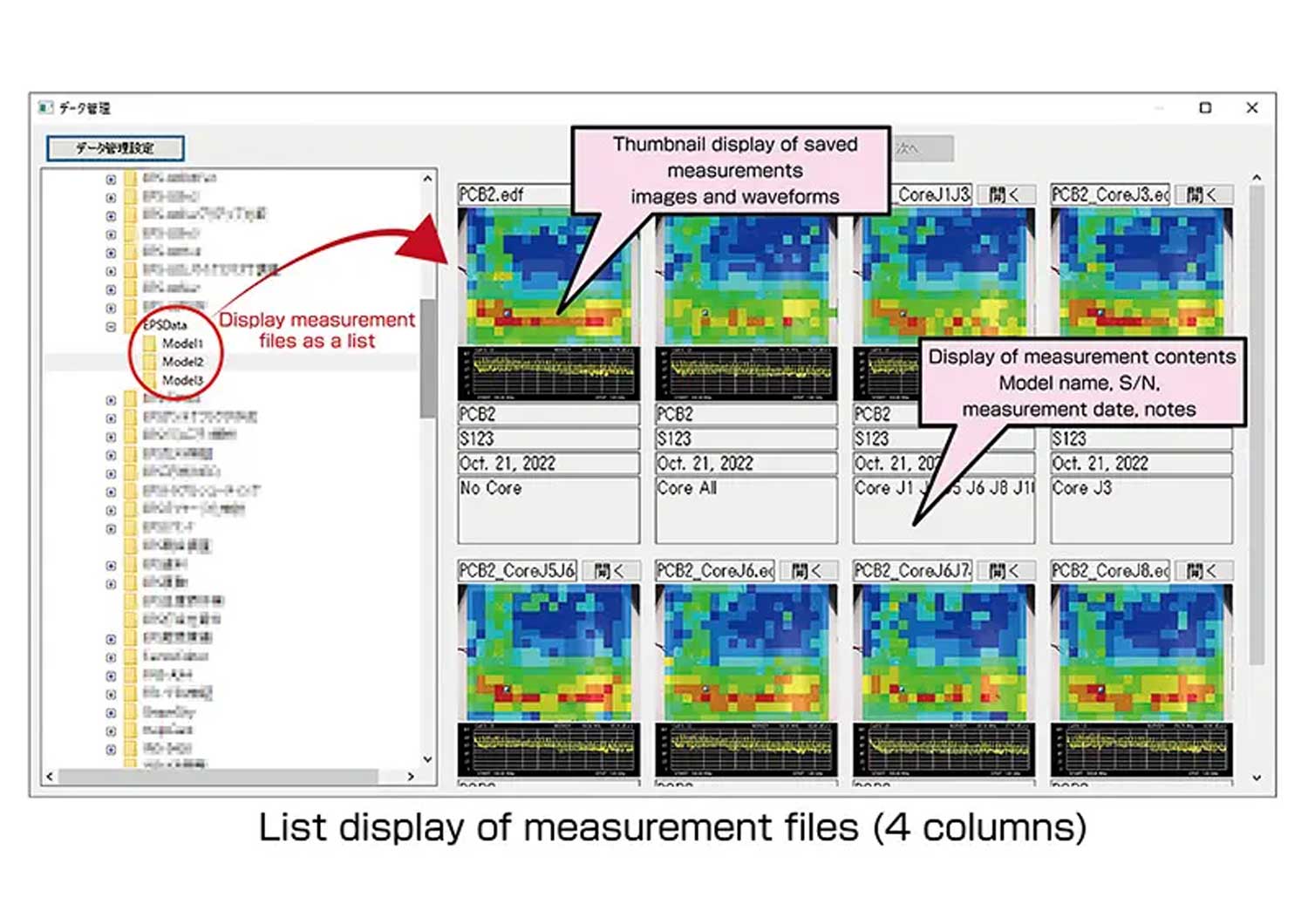Click the "Core All" notes field
This screenshot has height=924, width=1308.
click(746, 509)
